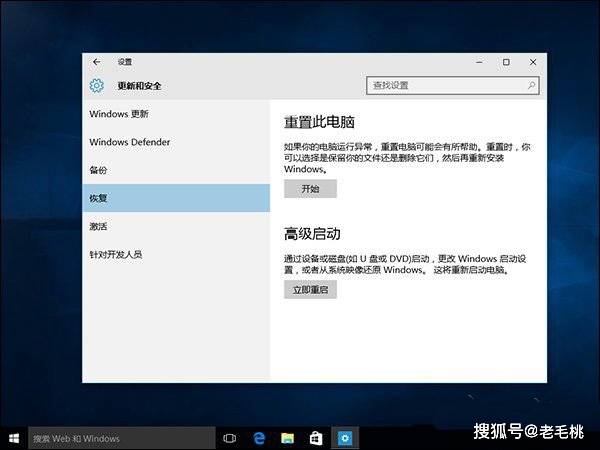Focus the 查找设置 search field
The height and width of the screenshot is (450, 600).
click(445, 86)
